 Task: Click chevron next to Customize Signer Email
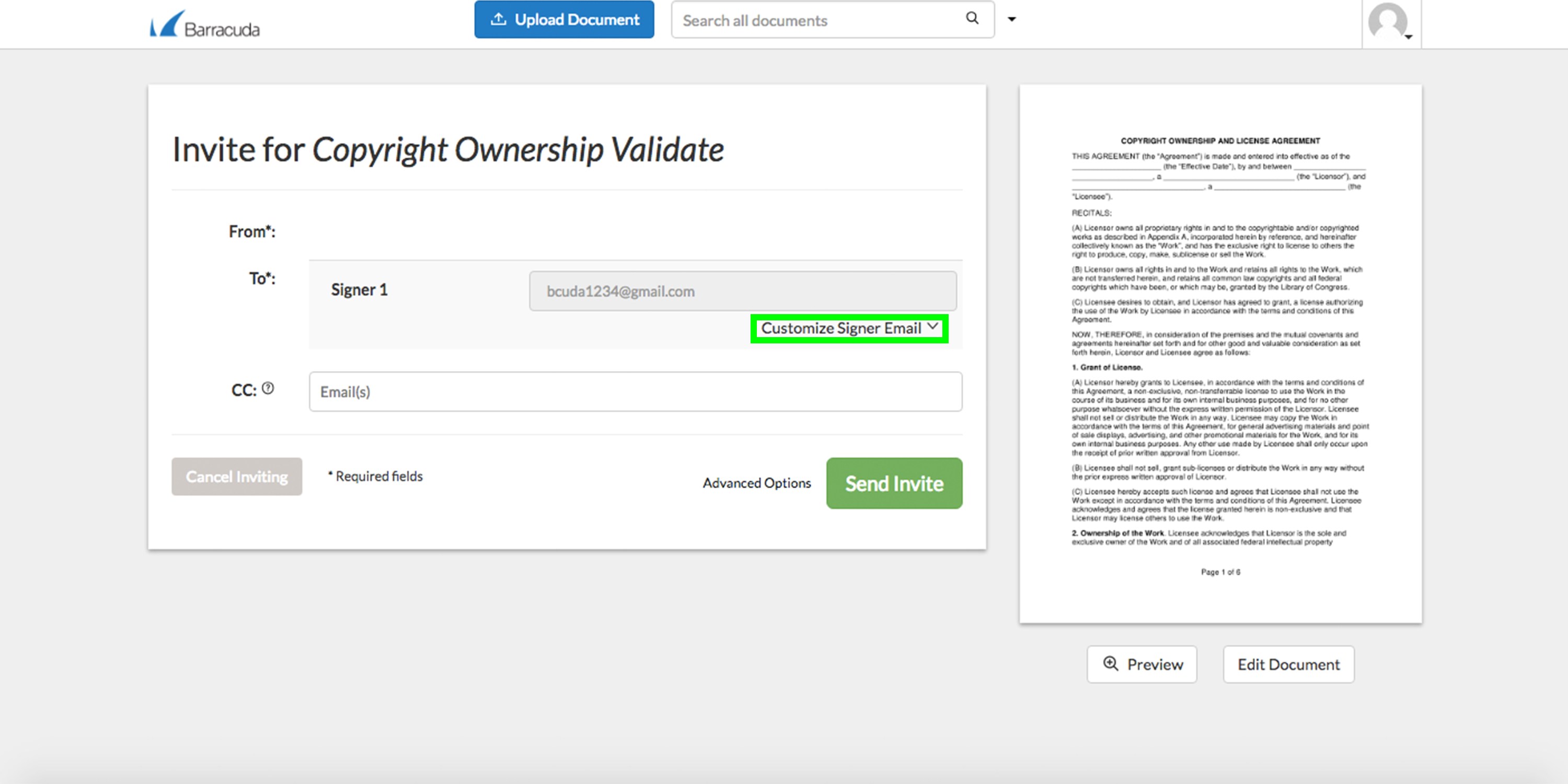(x=932, y=327)
